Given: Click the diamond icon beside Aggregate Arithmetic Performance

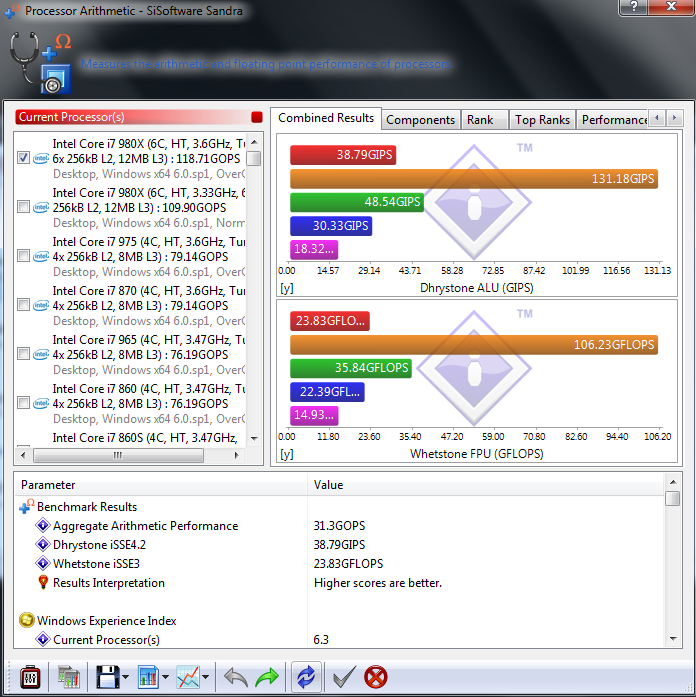Looking at the screenshot, I should click(43, 525).
